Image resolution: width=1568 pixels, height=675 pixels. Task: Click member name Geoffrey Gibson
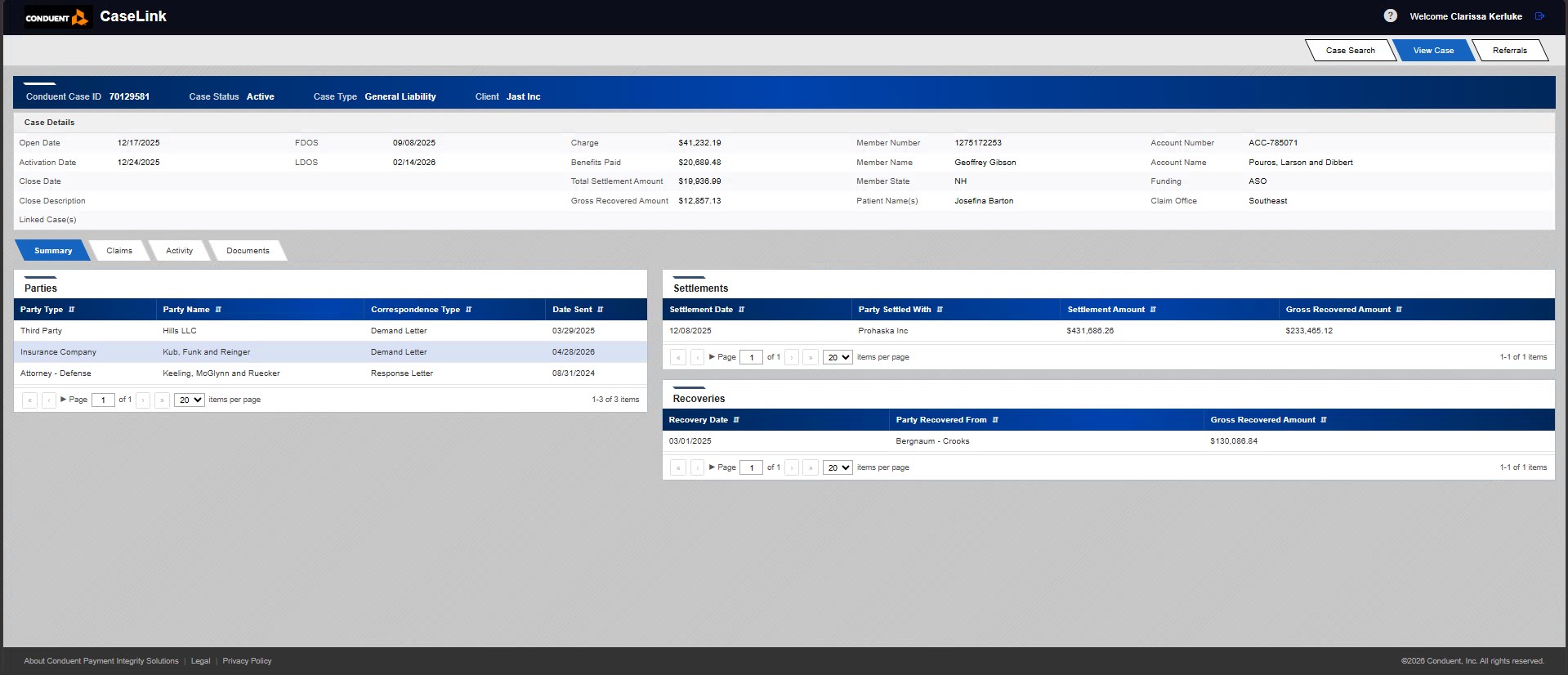[985, 163]
